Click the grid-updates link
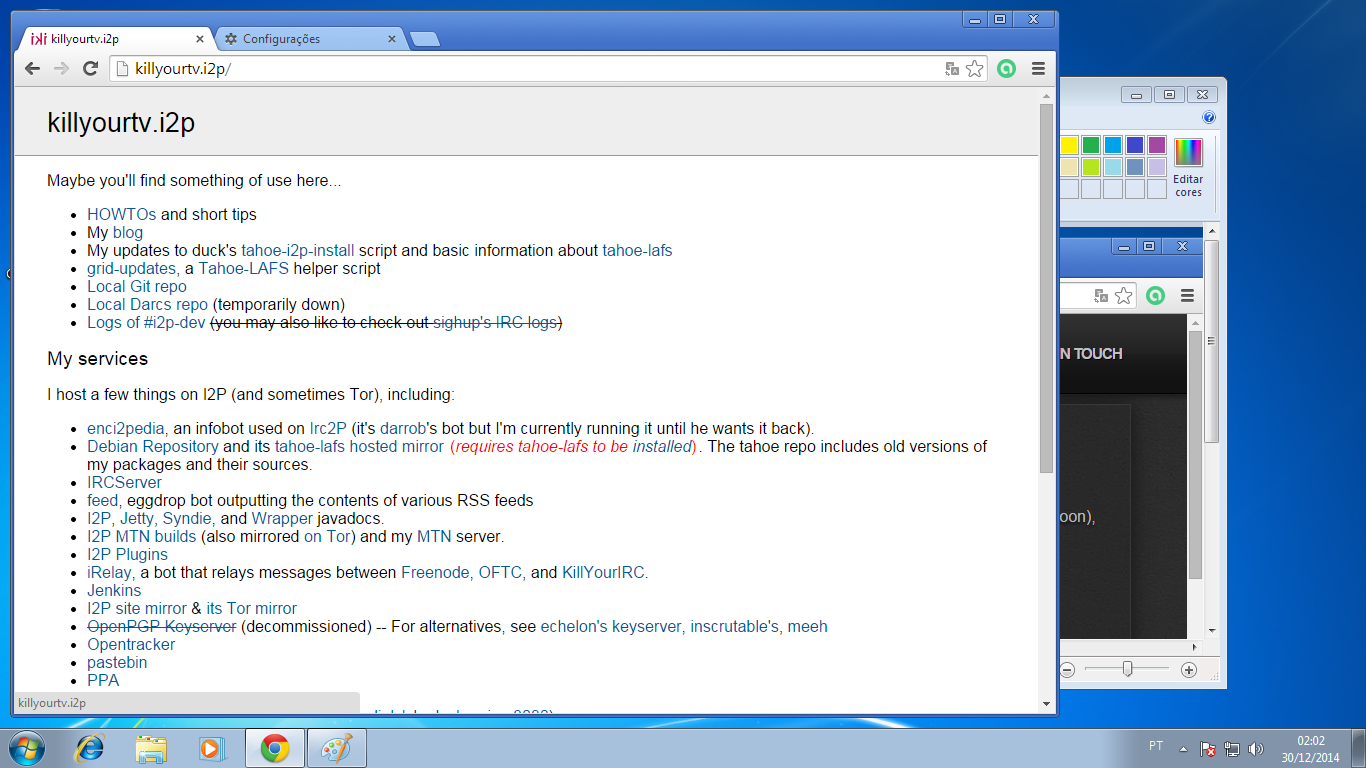This screenshot has height=768, width=1366. (x=133, y=268)
